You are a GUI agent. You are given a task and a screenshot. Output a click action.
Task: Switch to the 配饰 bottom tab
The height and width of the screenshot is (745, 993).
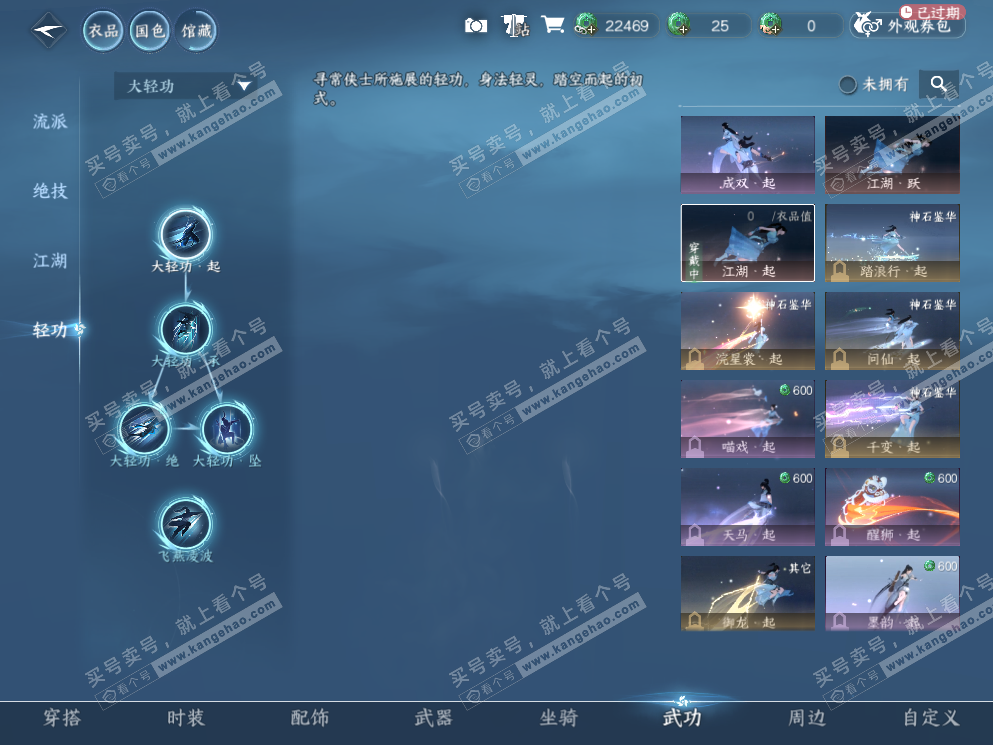click(x=310, y=718)
